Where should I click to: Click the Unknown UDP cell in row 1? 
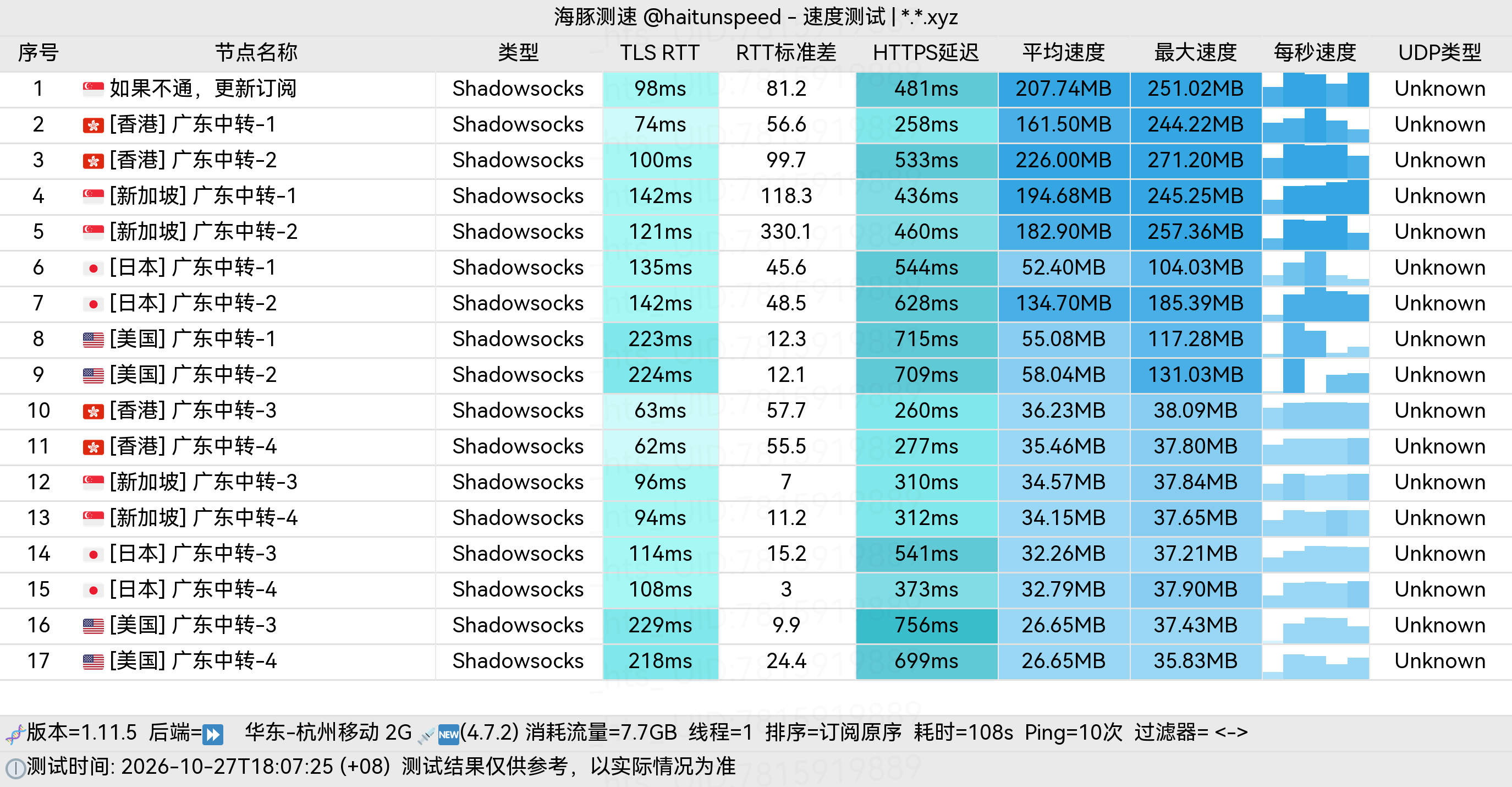pos(1440,89)
